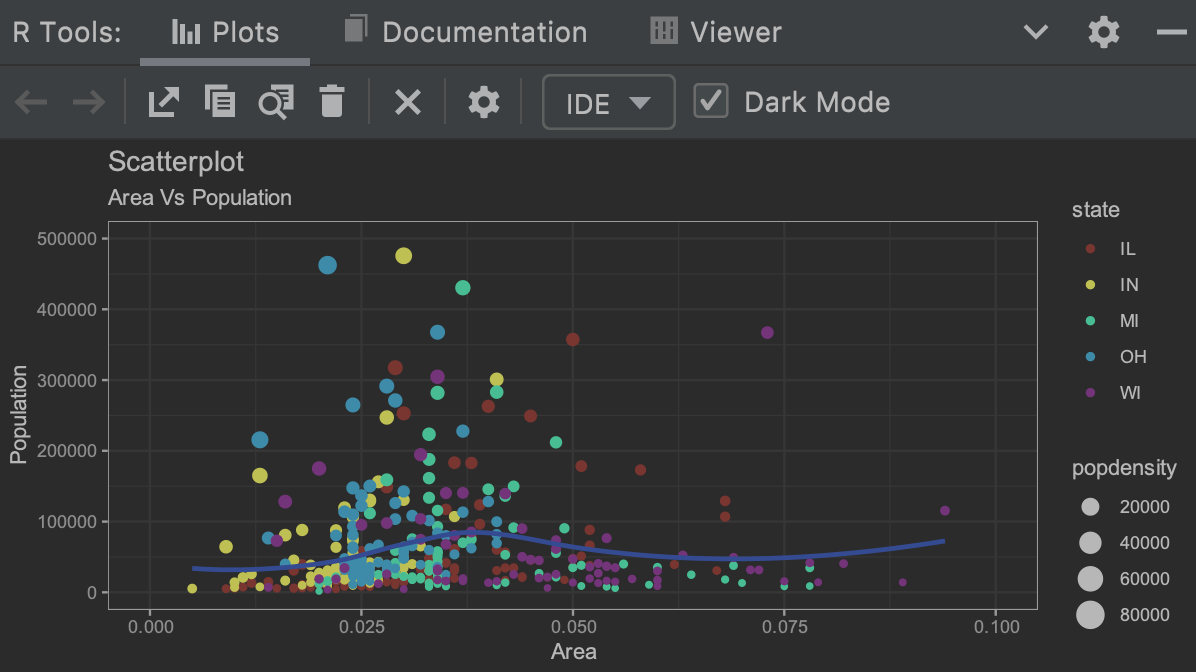Click the Dark Mode label text
The image size is (1196, 672).
click(817, 102)
